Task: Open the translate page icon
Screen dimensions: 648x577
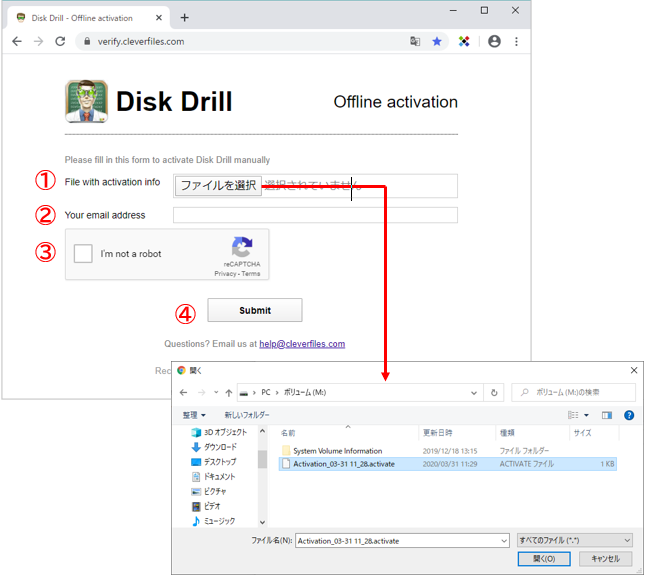Action: 415,41
